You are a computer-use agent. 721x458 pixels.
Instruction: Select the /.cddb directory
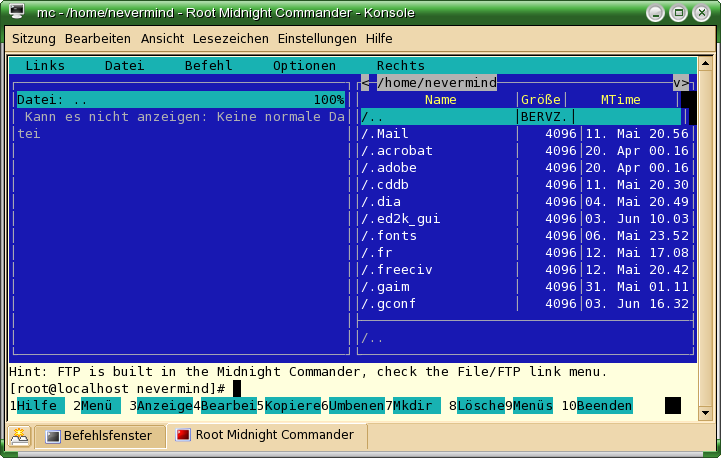coord(525,185)
